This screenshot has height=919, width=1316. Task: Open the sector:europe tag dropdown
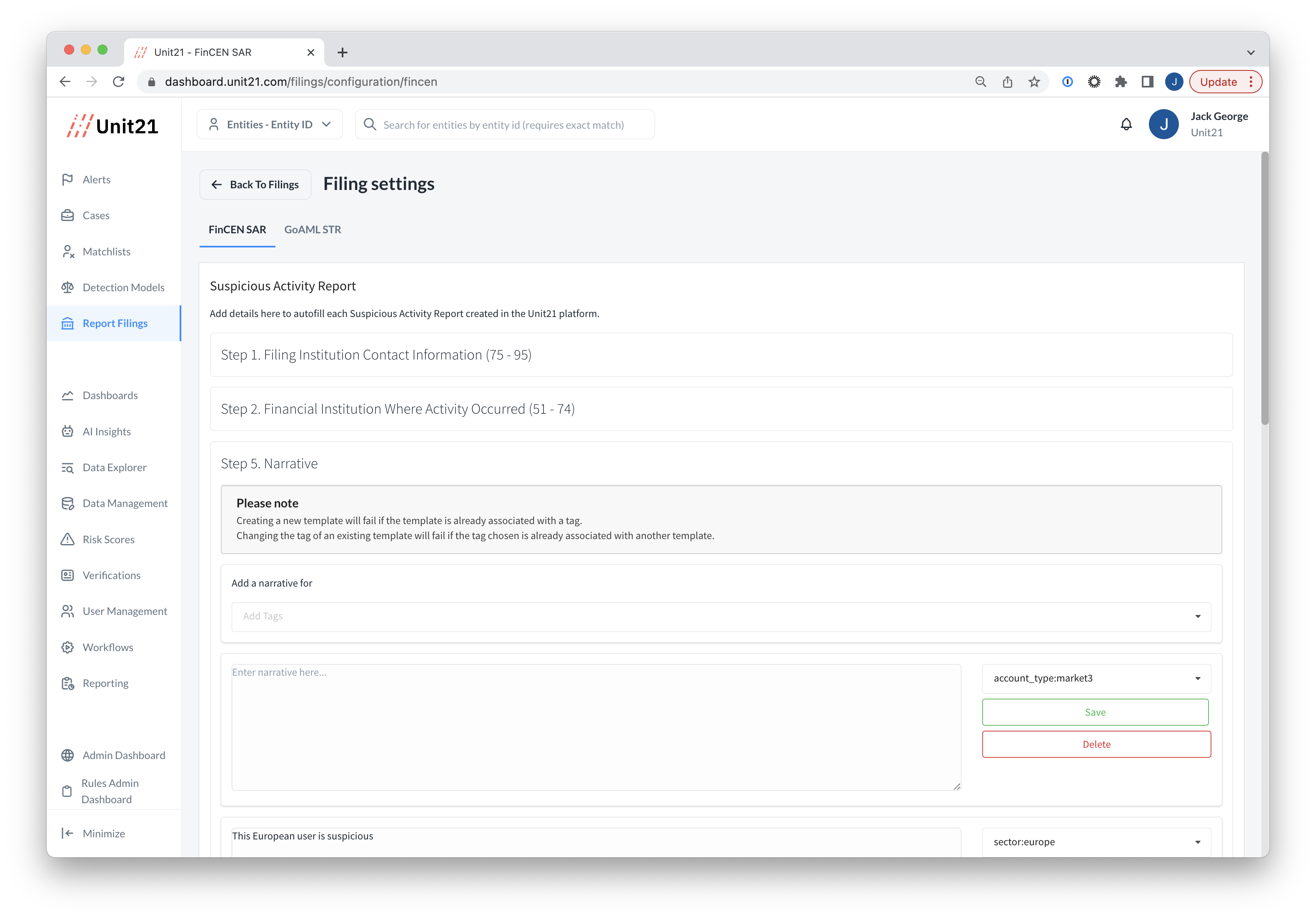tap(1095, 842)
